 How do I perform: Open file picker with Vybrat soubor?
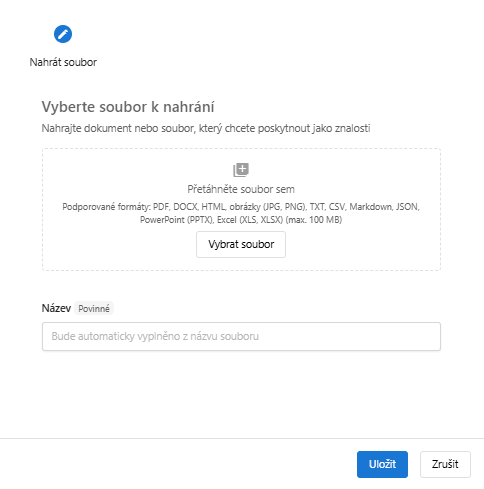[241, 244]
